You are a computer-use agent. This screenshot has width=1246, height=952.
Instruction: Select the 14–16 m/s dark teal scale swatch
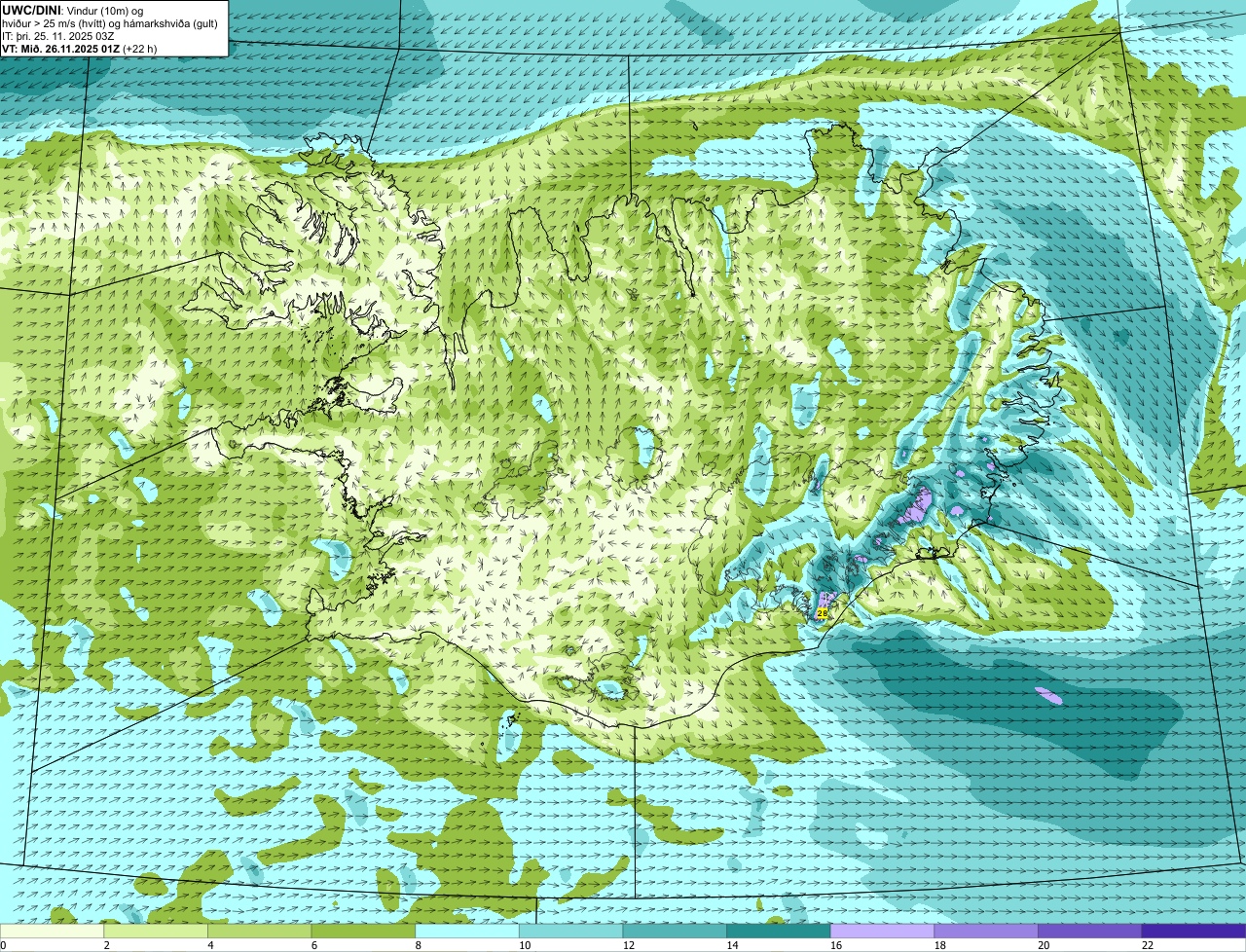[779, 932]
